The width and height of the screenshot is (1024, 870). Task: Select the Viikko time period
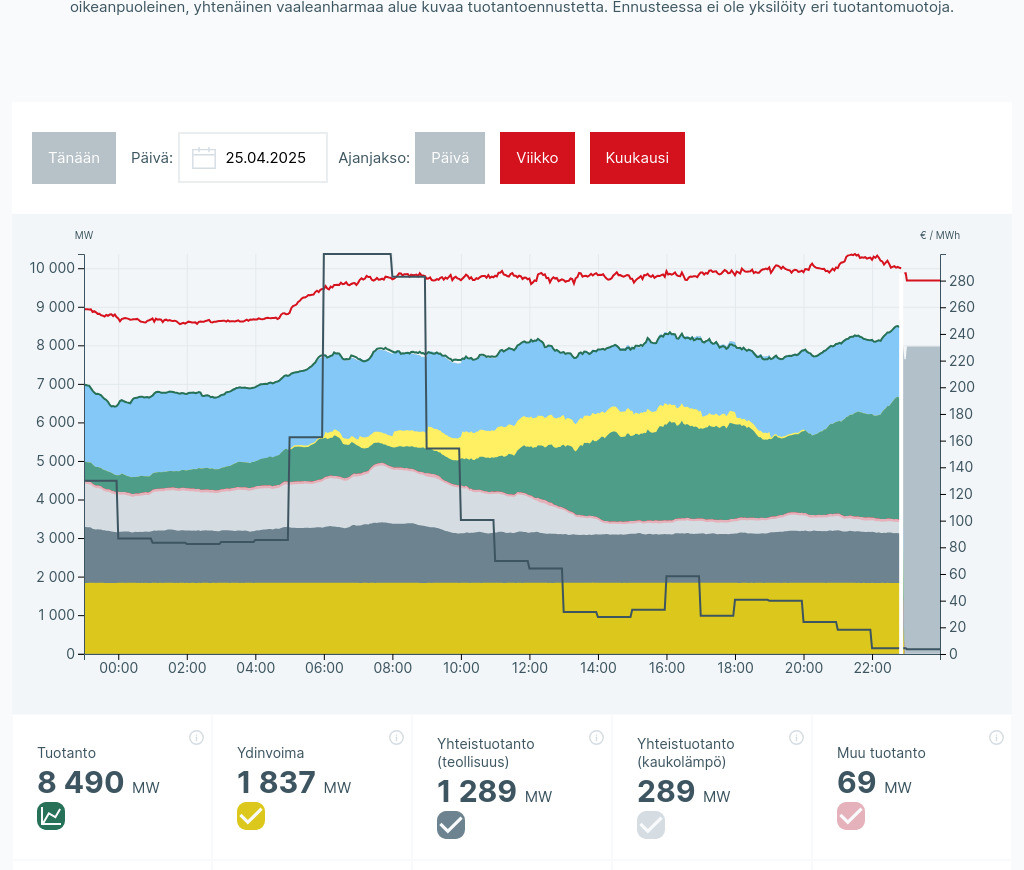537,158
